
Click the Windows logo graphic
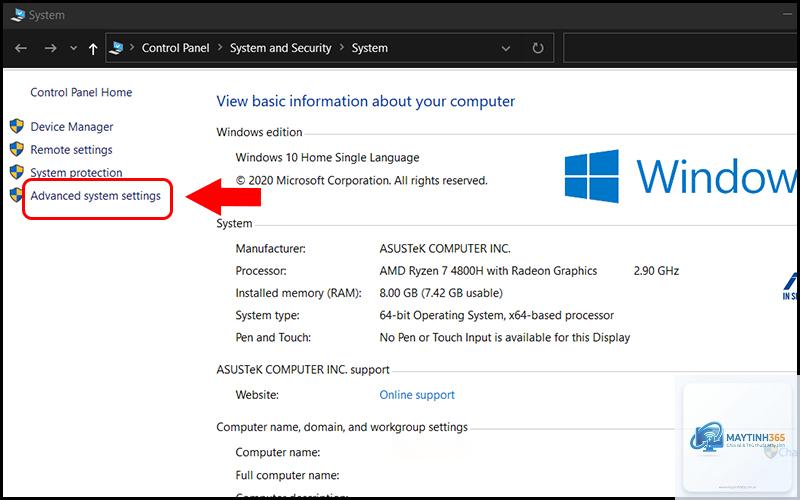point(592,177)
